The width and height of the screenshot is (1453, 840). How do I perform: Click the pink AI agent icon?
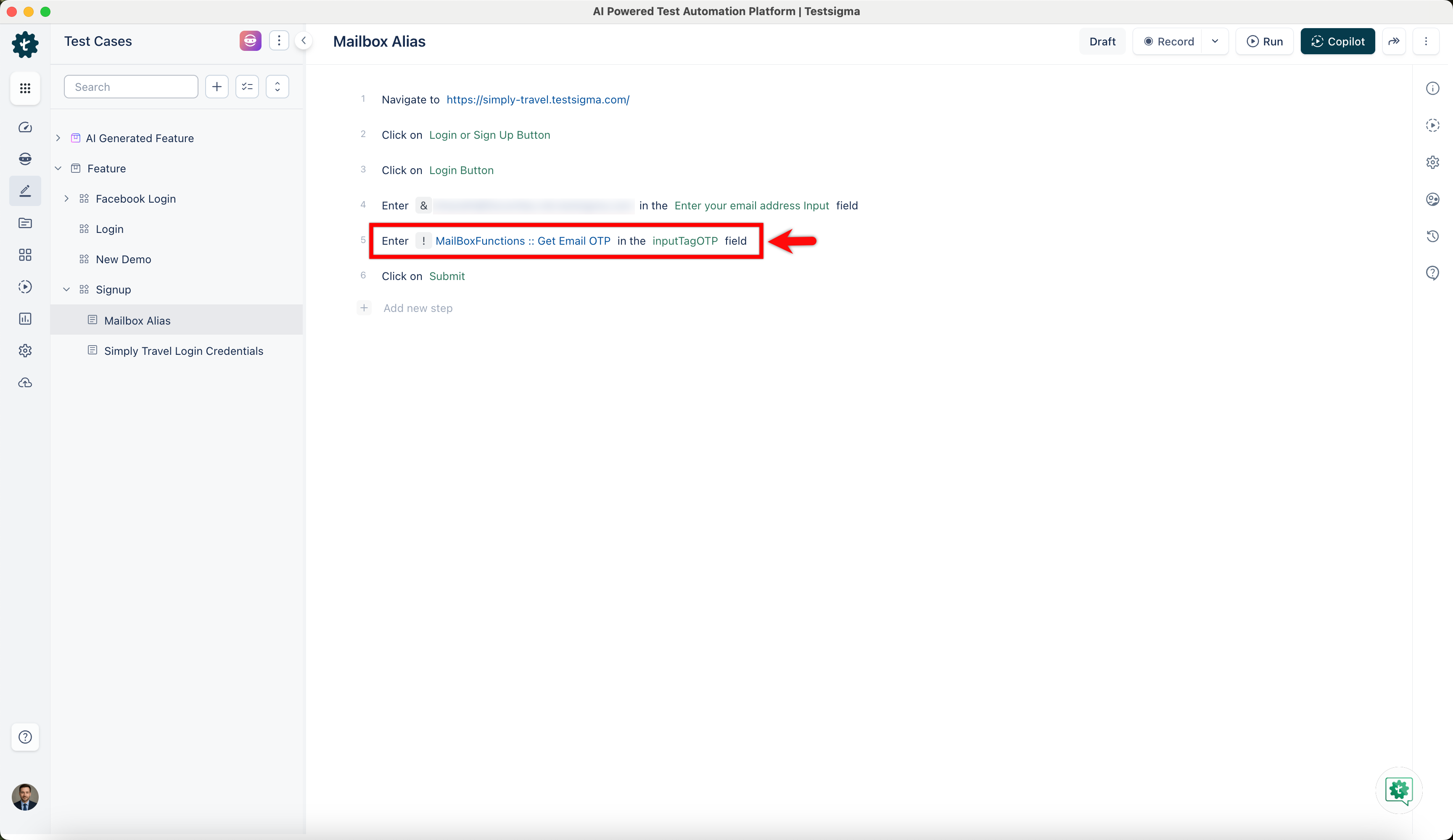click(x=250, y=41)
